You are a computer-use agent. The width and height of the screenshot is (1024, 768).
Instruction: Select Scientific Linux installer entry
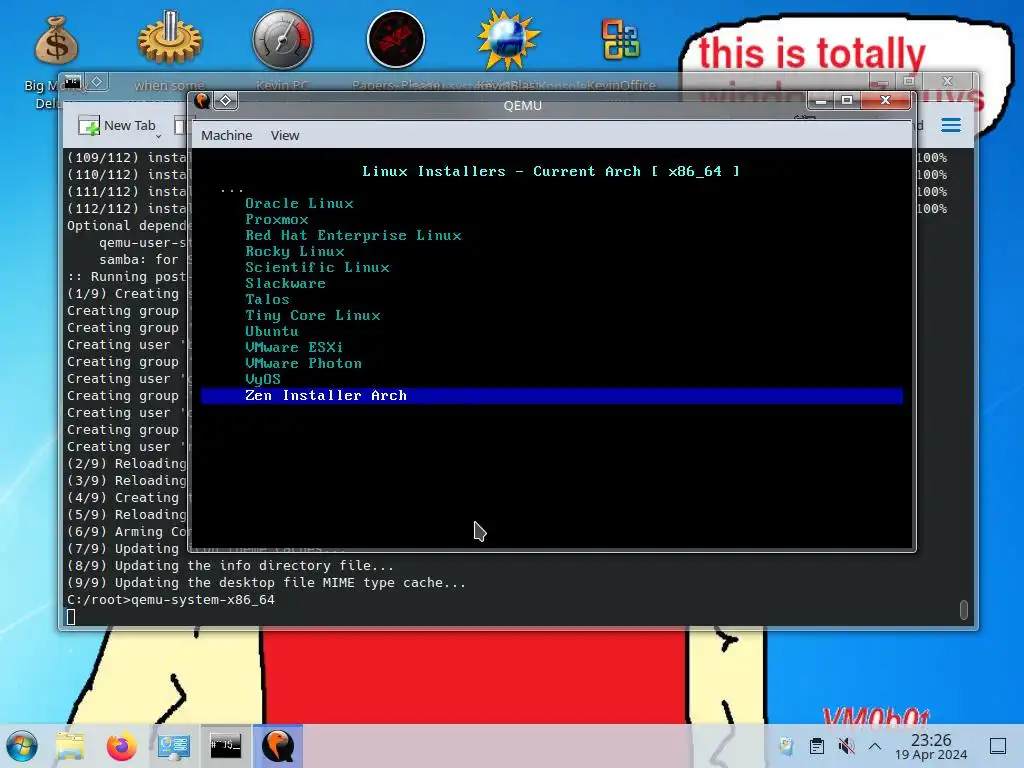(317, 267)
